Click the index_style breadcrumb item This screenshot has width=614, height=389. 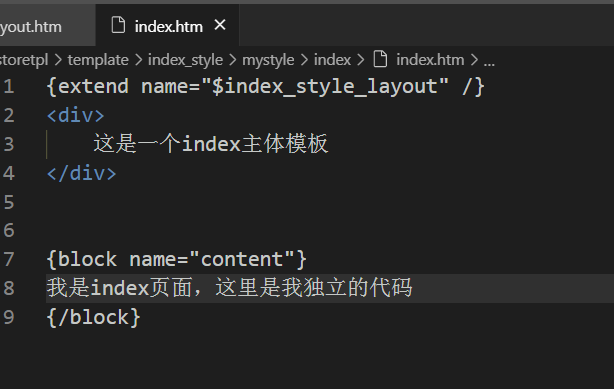pos(185,60)
